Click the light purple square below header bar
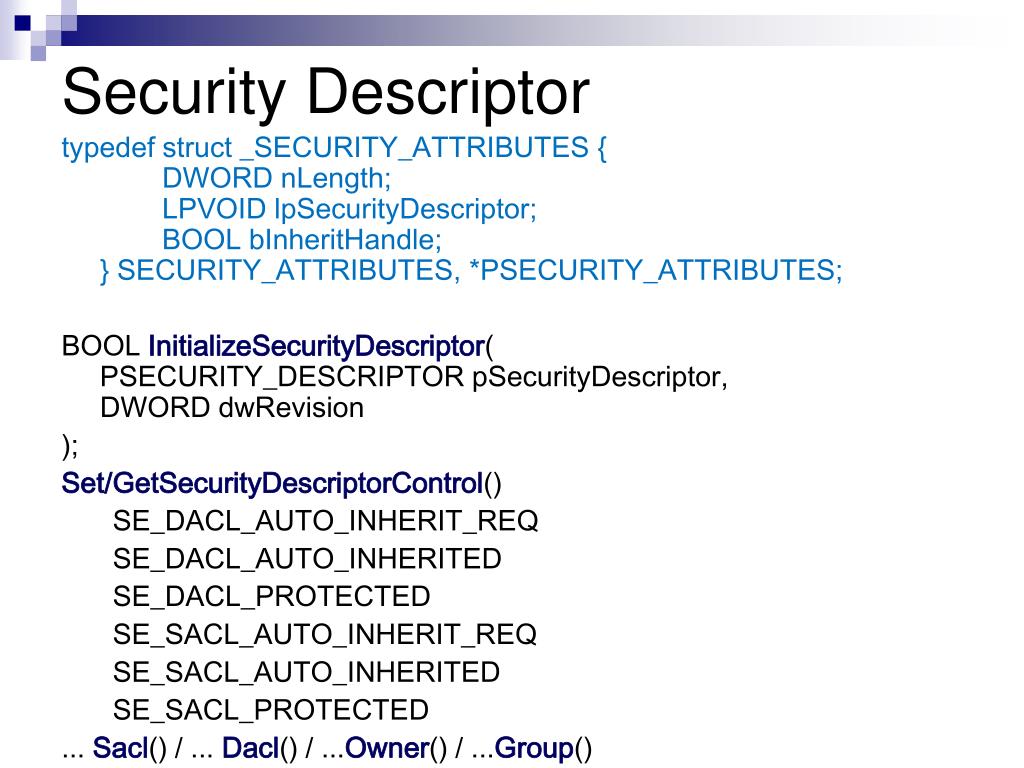The width and height of the screenshot is (1024, 768). click(x=39, y=54)
